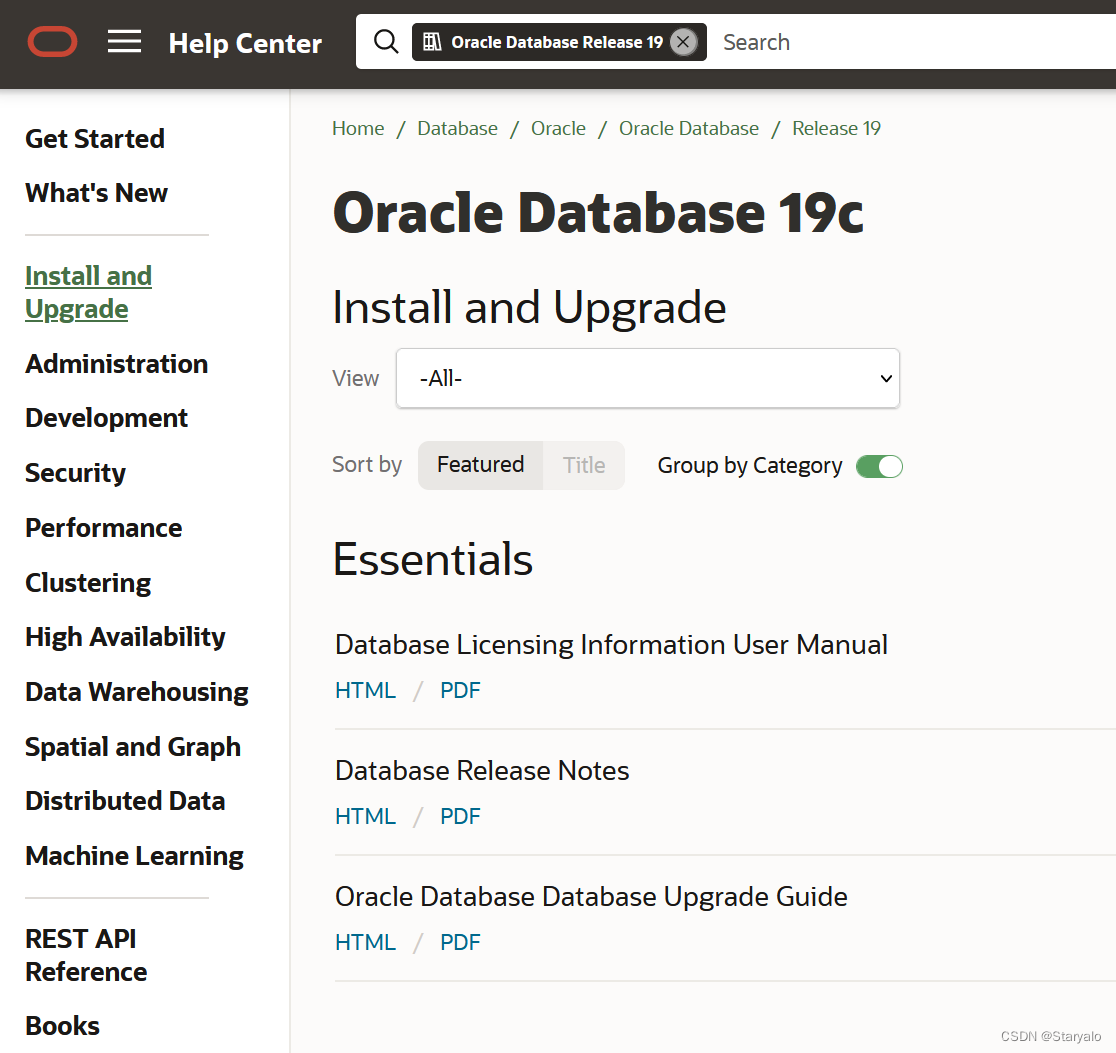The height and width of the screenshot is (1053, 1116).
Task: Open Security section
Action: [x=75, y=473]
